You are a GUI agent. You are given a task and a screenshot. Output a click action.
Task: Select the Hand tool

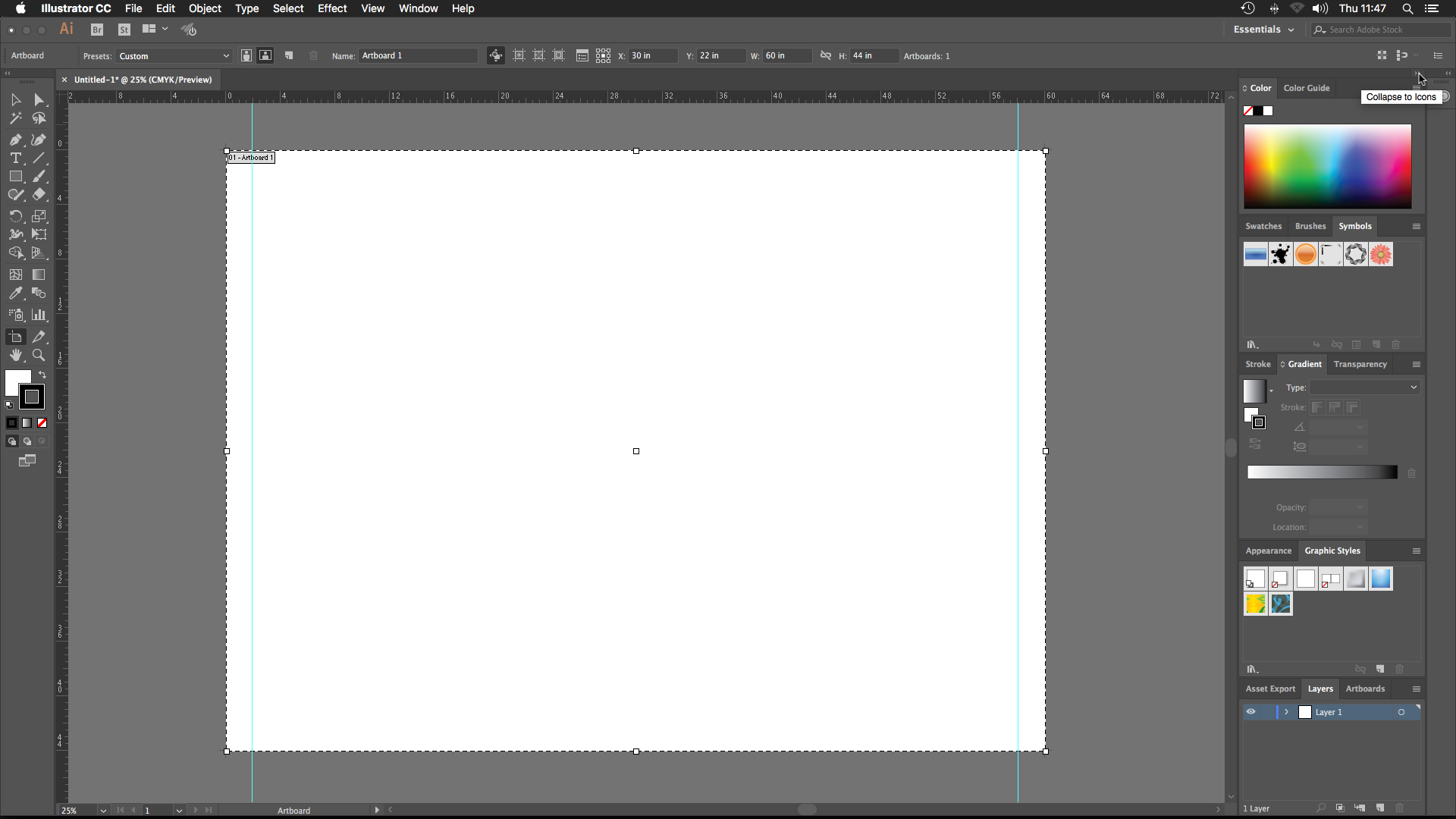16,355
